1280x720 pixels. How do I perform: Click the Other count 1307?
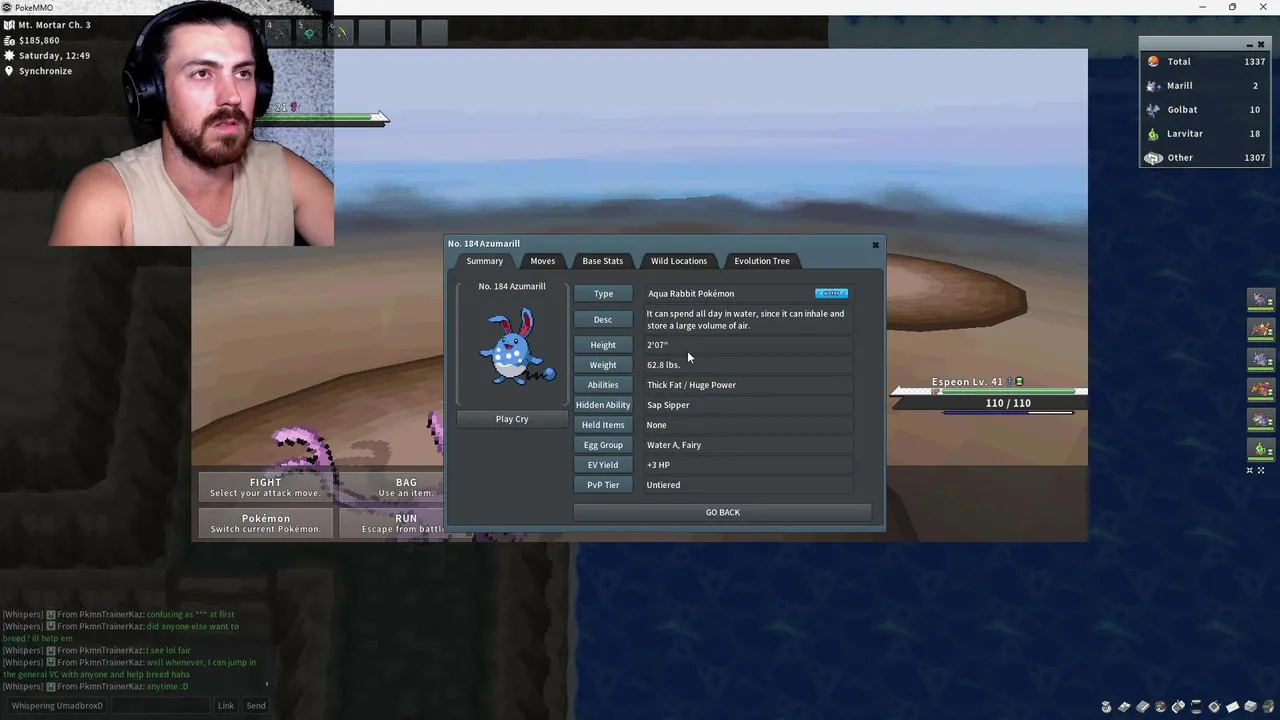(x=1254, y=158)
